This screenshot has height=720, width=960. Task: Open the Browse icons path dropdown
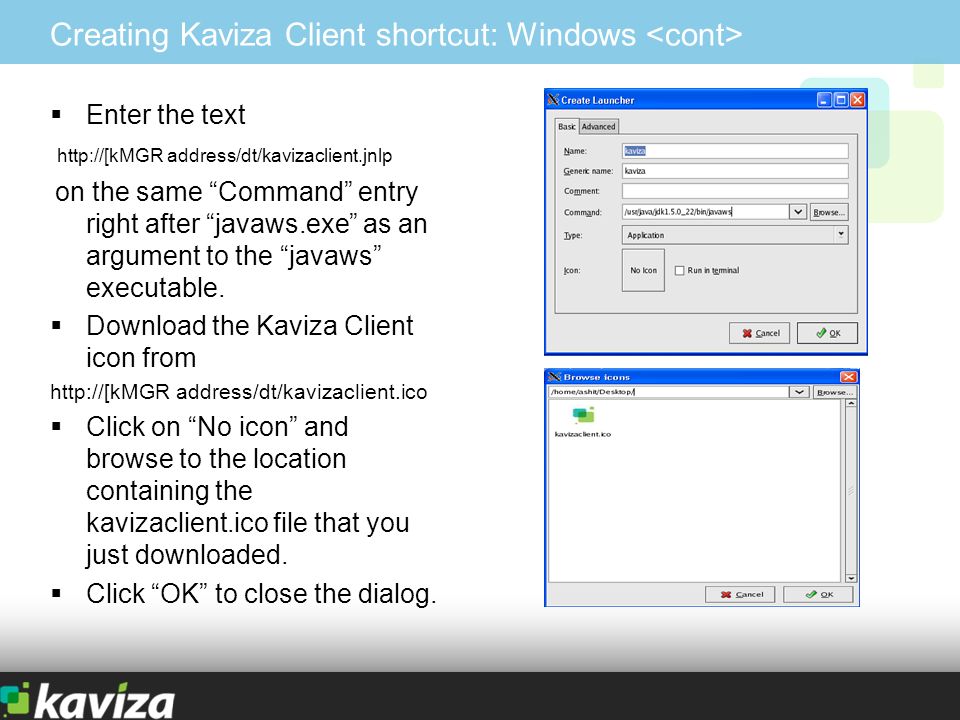click(x=800, y=392)
